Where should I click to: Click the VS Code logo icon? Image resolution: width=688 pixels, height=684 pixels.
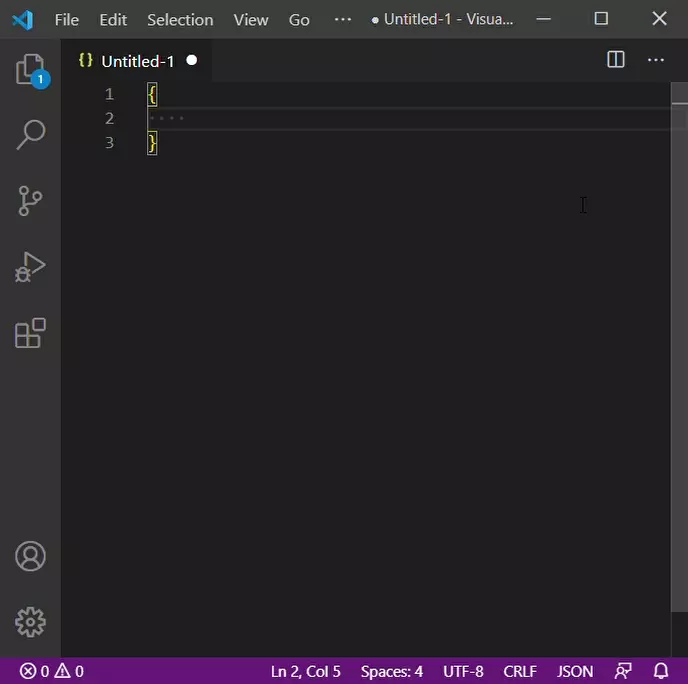click(22, 20)
